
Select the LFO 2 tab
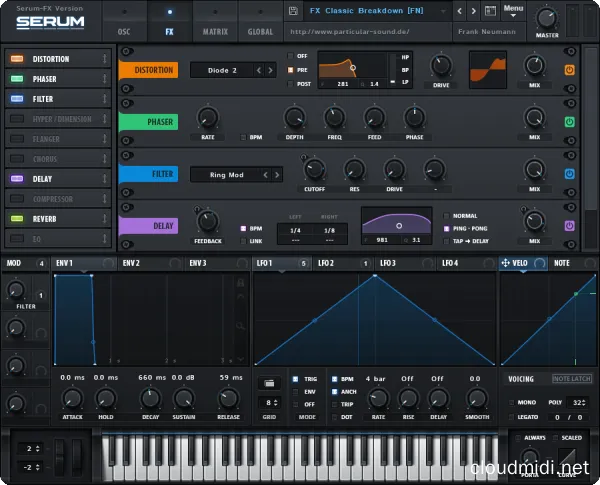click(x=342, y=263)
